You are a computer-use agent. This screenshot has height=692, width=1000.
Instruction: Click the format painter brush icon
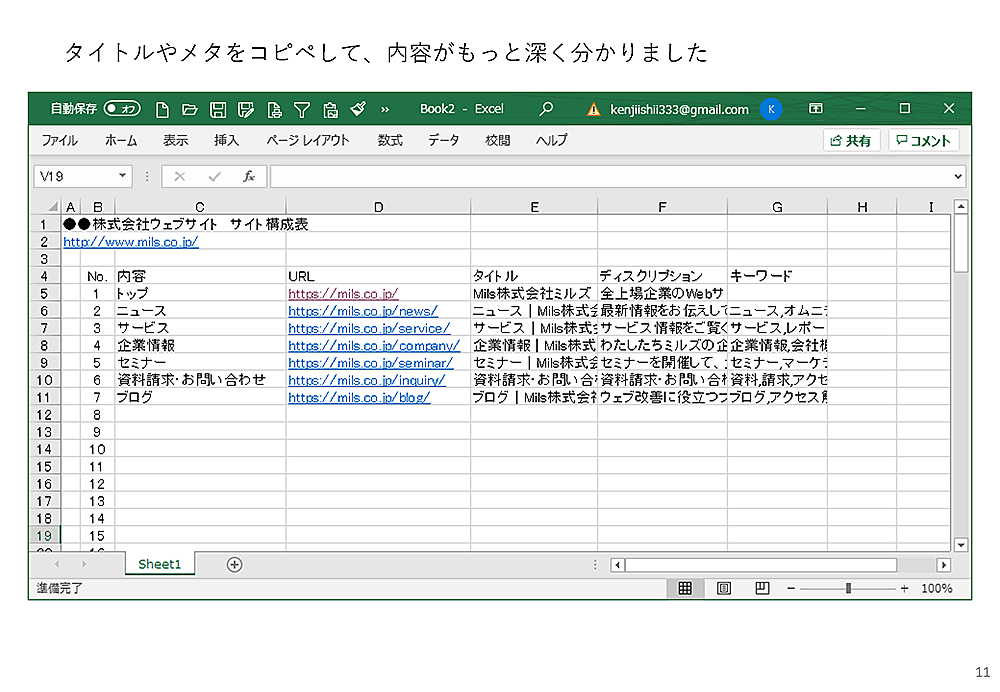point(358,109)
